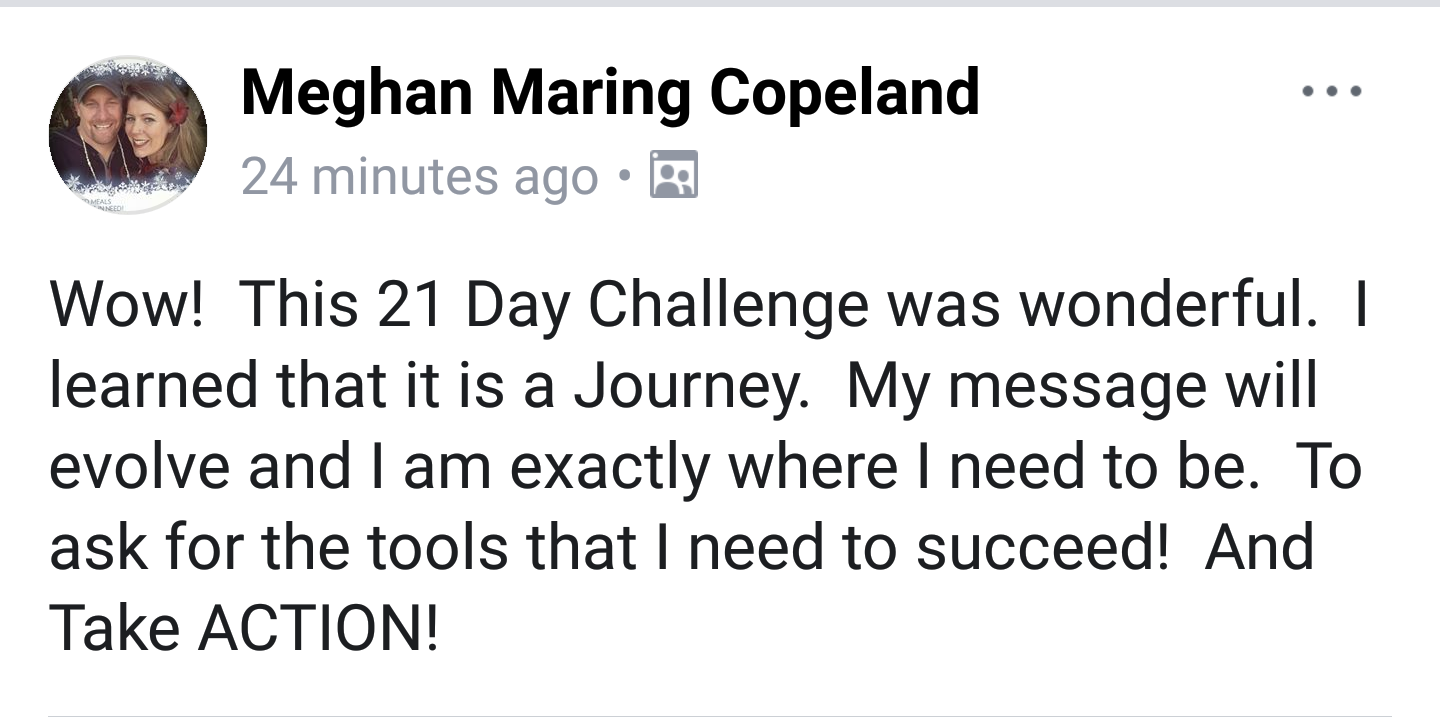
Task: Click the dot separator after "24 minutes ago"
Action: pos(626,178)
